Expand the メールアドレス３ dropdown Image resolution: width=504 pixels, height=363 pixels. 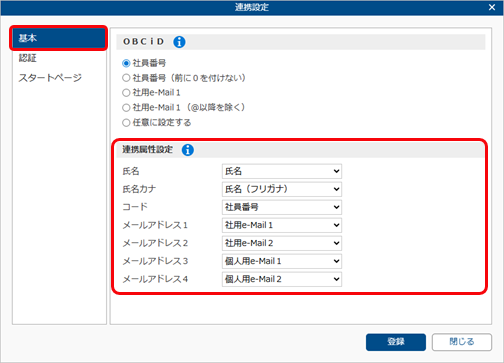pyautogui.click(x=282, y=261)
